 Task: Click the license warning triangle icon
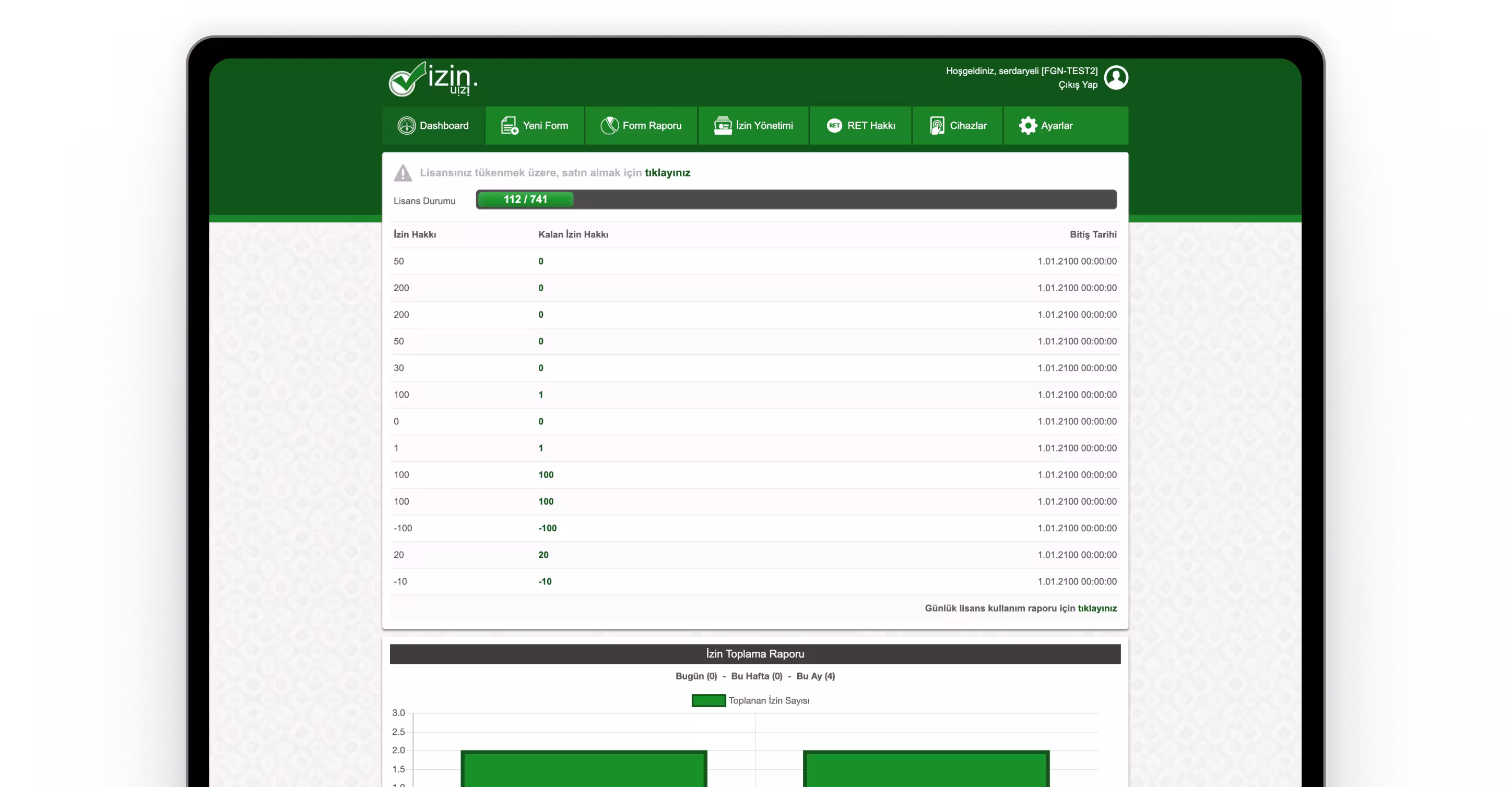403,173
